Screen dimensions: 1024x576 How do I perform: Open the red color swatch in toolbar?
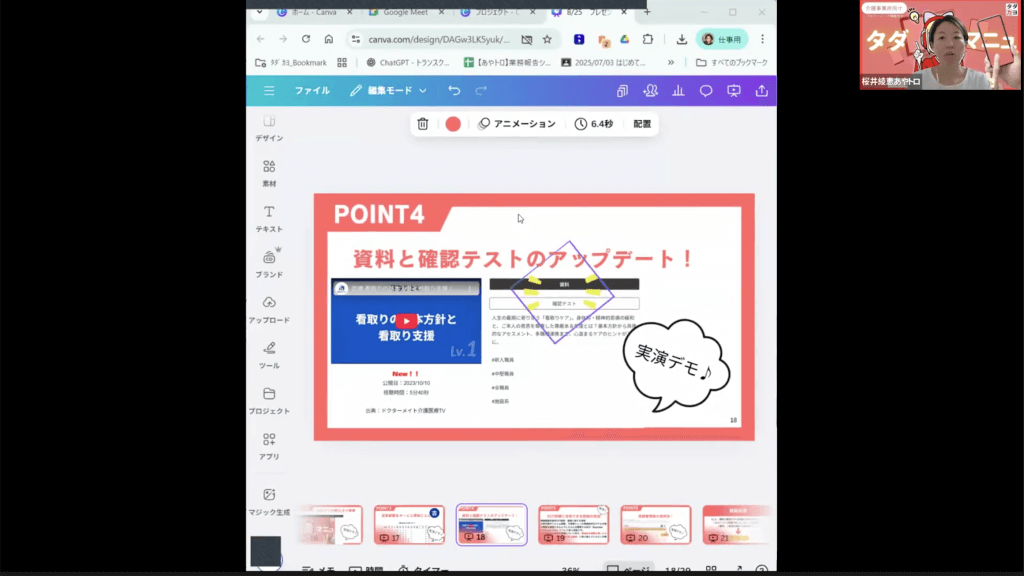(453, 124)
